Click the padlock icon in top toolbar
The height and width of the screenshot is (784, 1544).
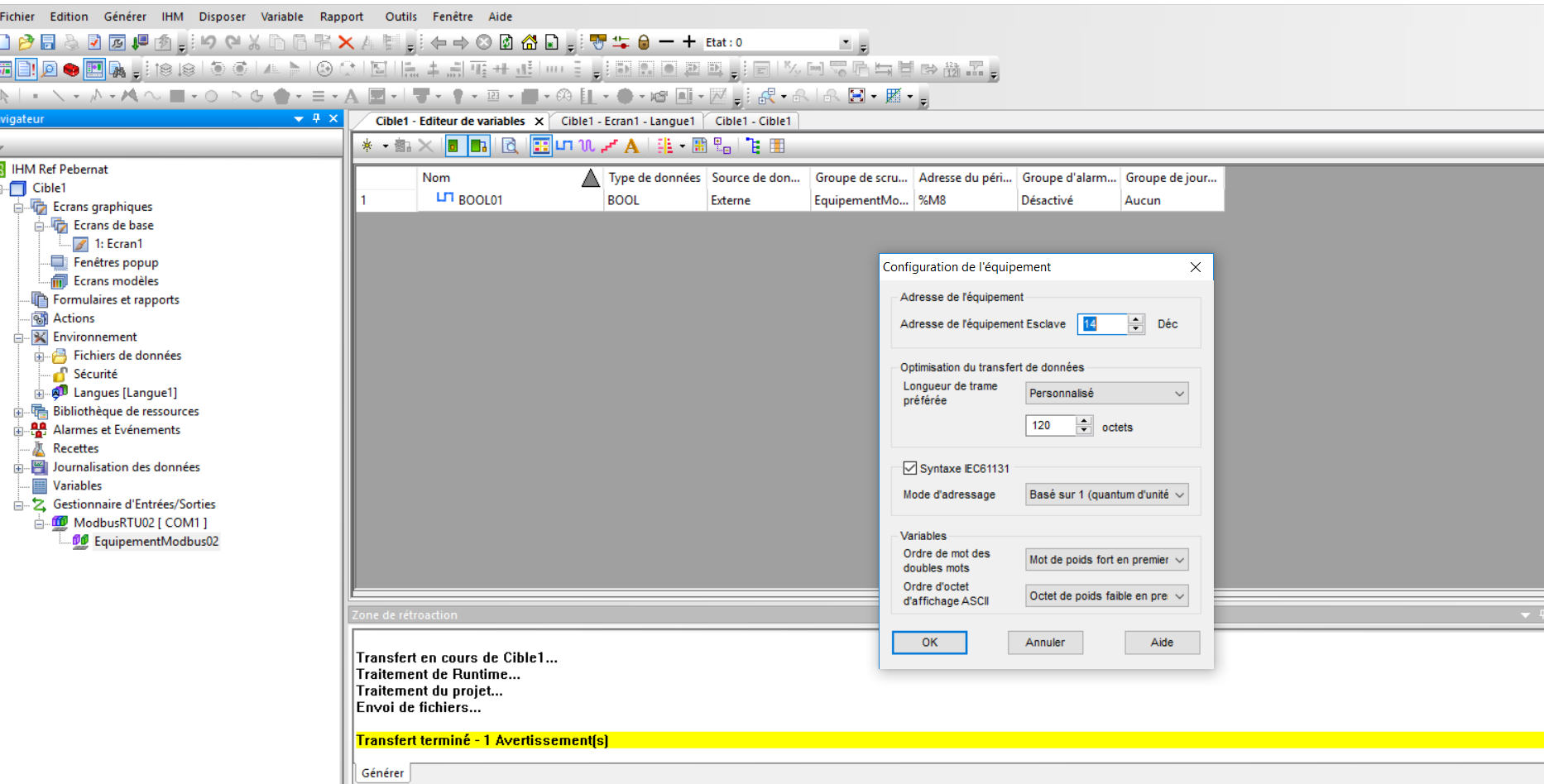point(644,42)
